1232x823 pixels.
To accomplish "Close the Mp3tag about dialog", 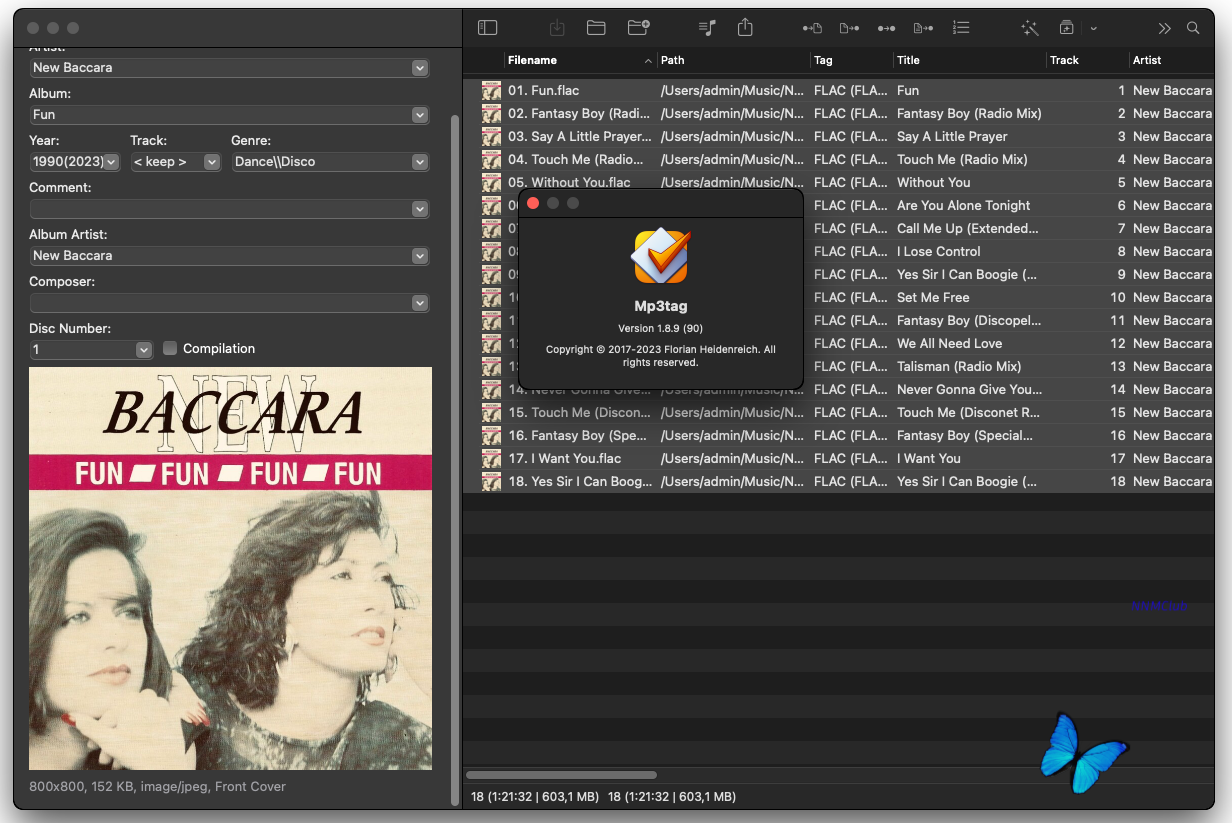I will [x=533, y=203].
